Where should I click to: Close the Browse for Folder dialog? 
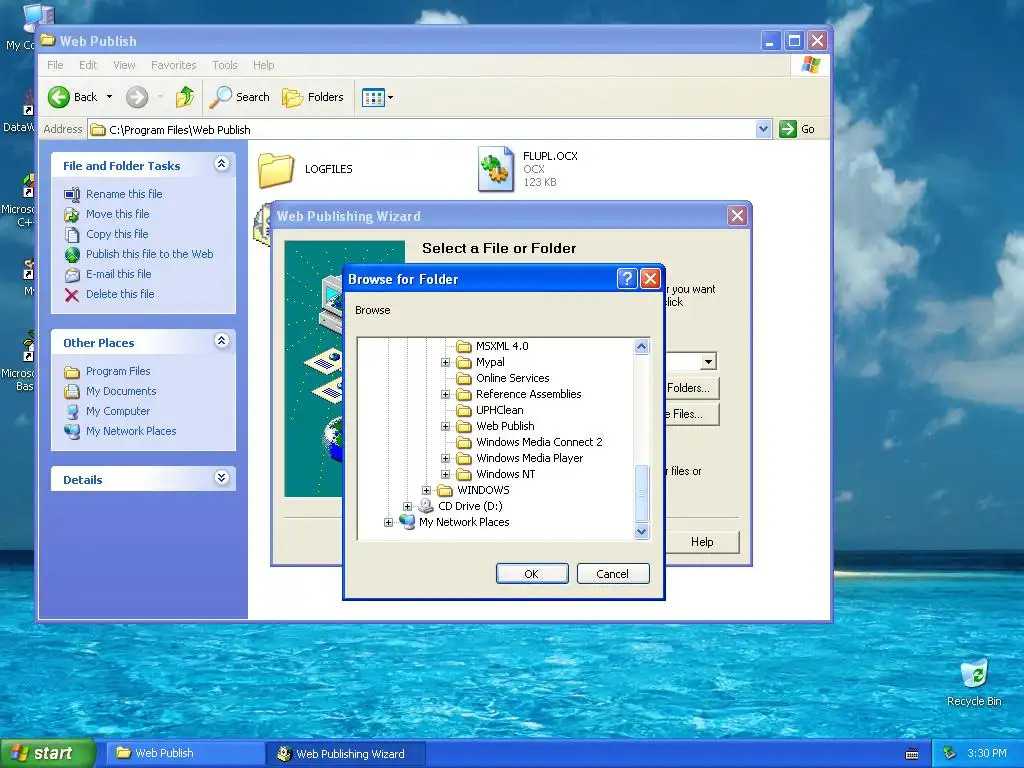pyautogui.click(x=650, y=279)
